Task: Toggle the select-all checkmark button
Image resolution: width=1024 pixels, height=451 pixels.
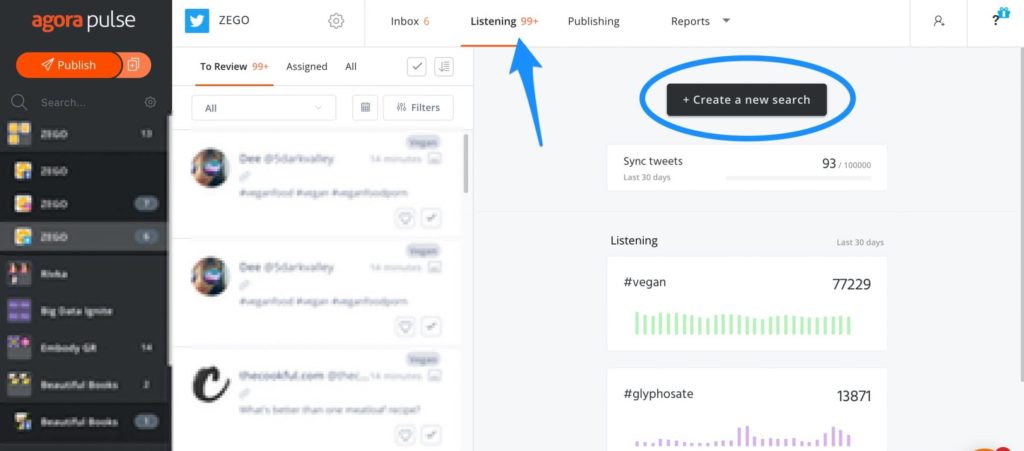Action: 417,67
